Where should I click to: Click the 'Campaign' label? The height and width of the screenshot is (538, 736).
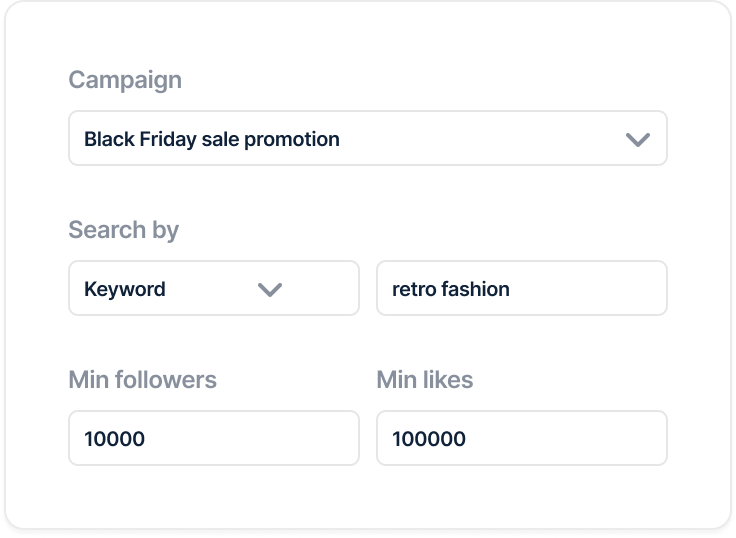pos(125,80)
